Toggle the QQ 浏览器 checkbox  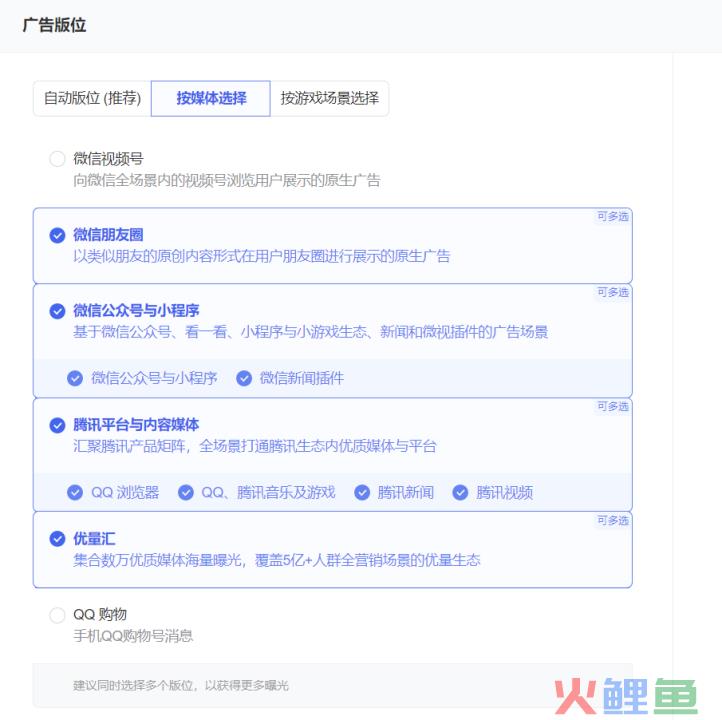click(75, 493)
